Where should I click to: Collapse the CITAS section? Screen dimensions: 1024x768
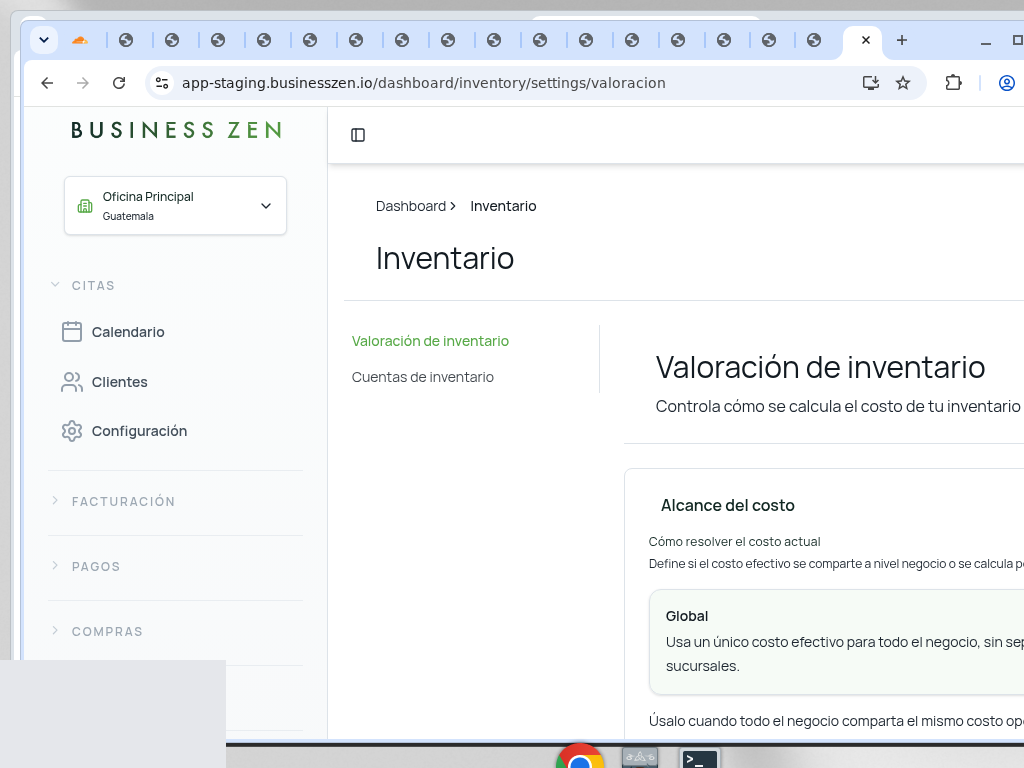pos(82,285)
